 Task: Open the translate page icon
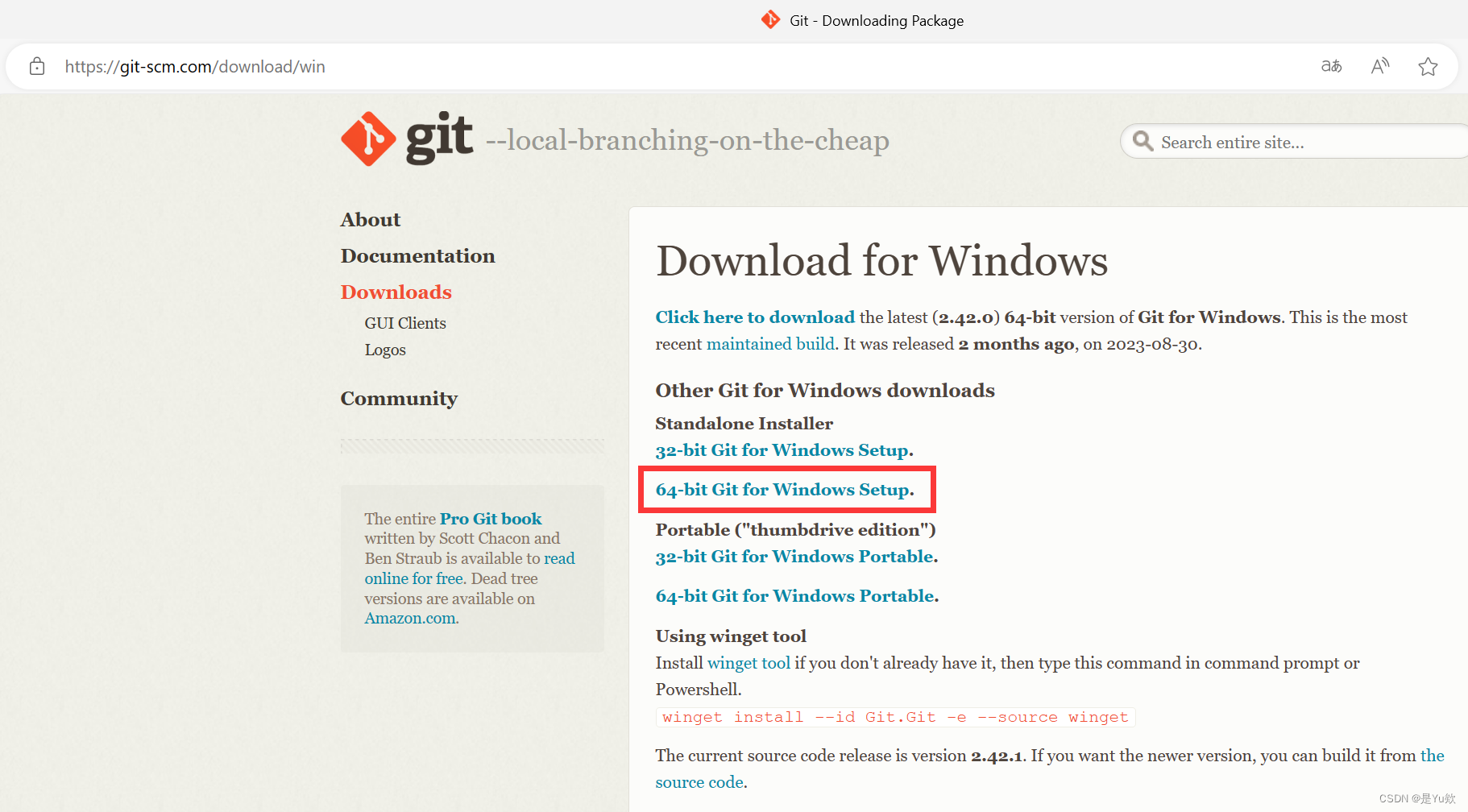[1332, 66]
